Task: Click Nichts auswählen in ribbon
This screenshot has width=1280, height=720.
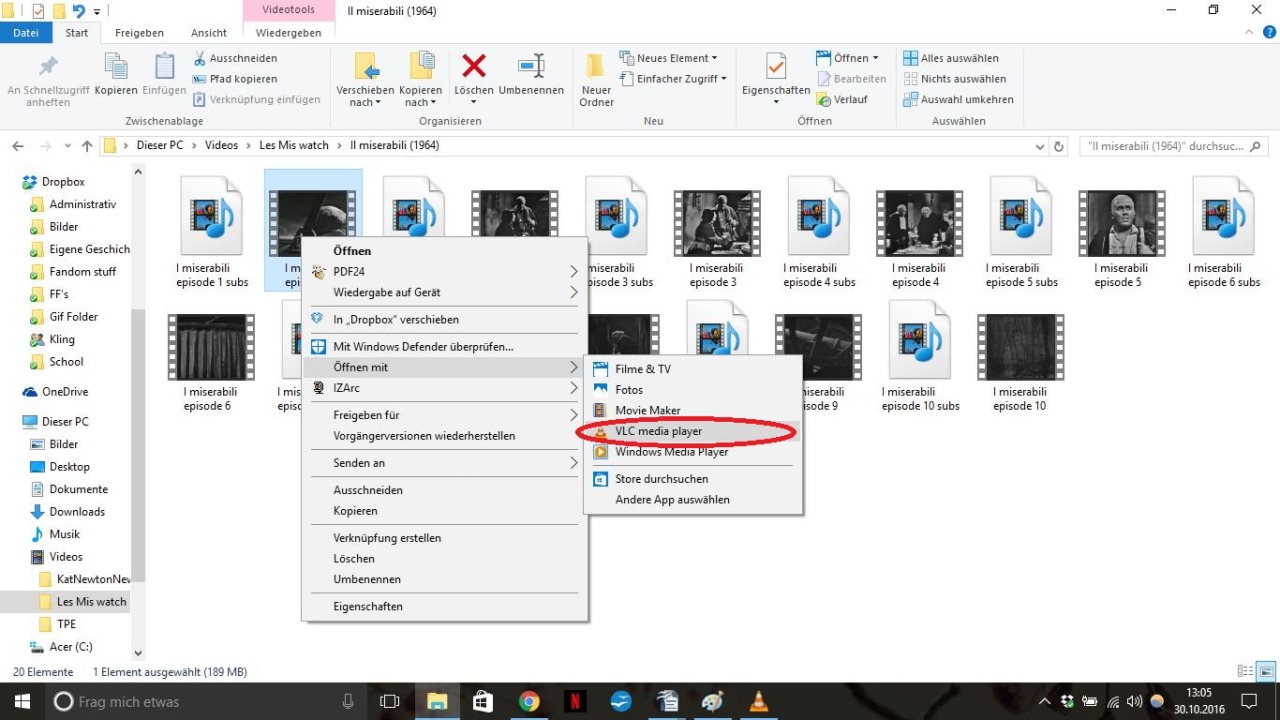Action: [954, 79]
